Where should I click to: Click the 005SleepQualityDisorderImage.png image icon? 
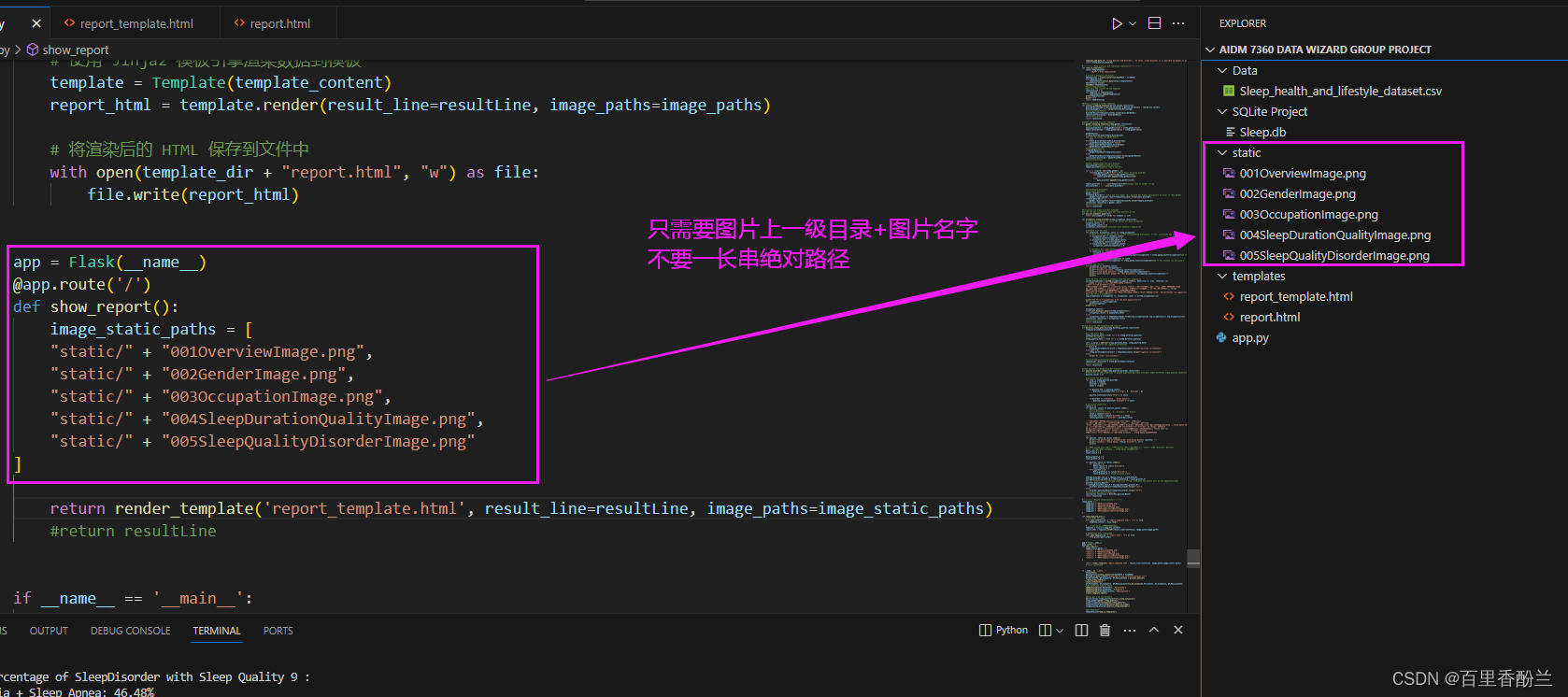(1229, 255)
